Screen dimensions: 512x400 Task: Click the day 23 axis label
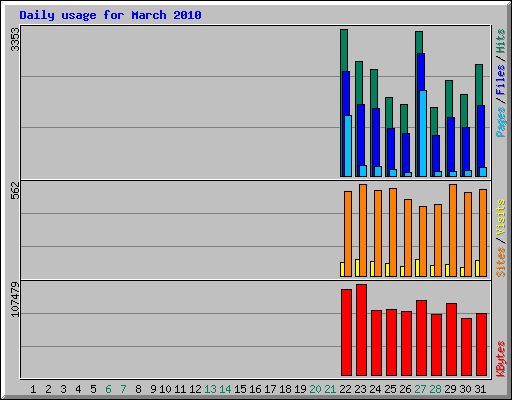tap(360, 389)
